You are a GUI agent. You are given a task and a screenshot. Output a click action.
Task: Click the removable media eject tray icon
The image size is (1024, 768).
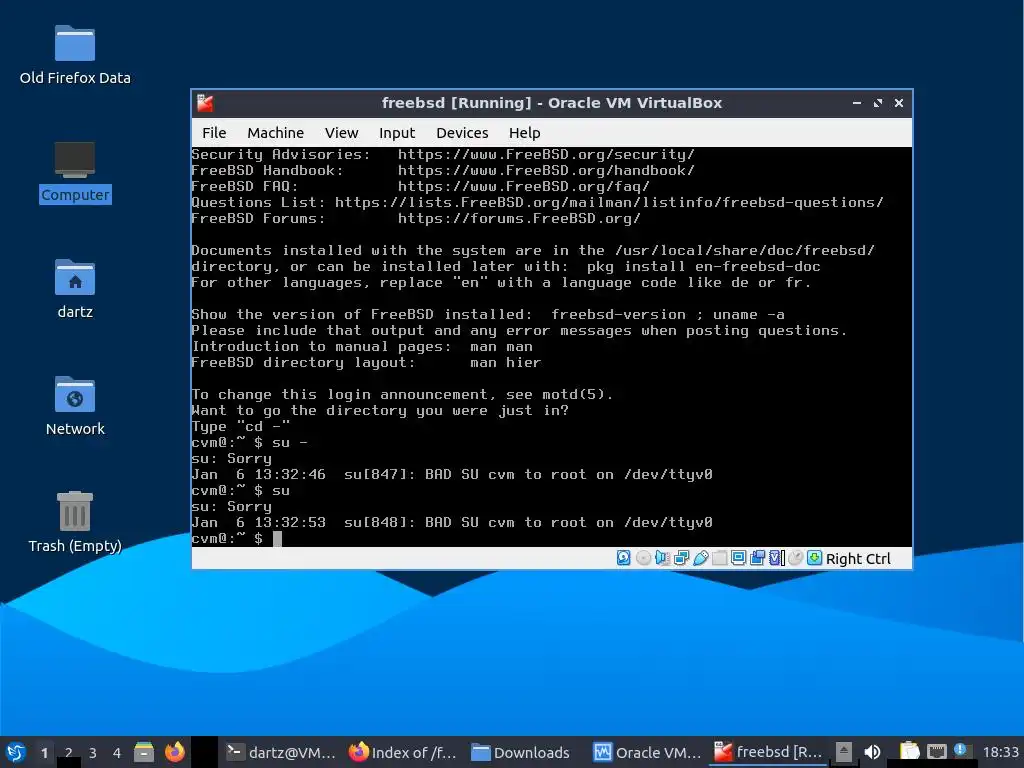pos(844,752)
